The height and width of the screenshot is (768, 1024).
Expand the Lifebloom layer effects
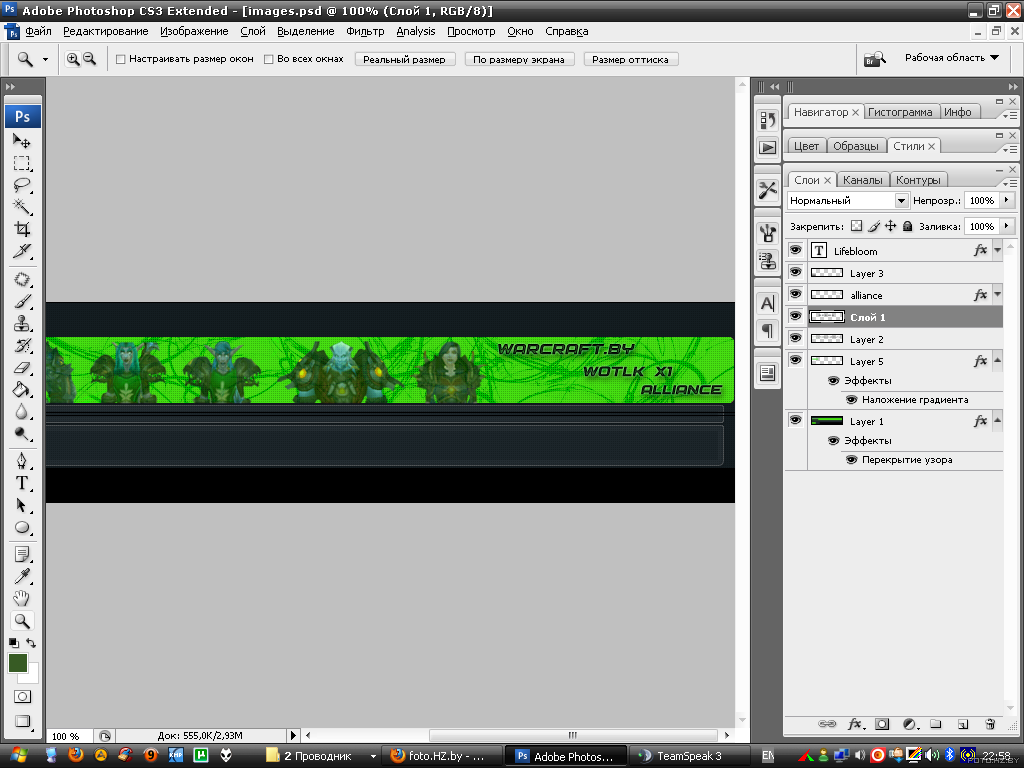[x=997, y=250]
